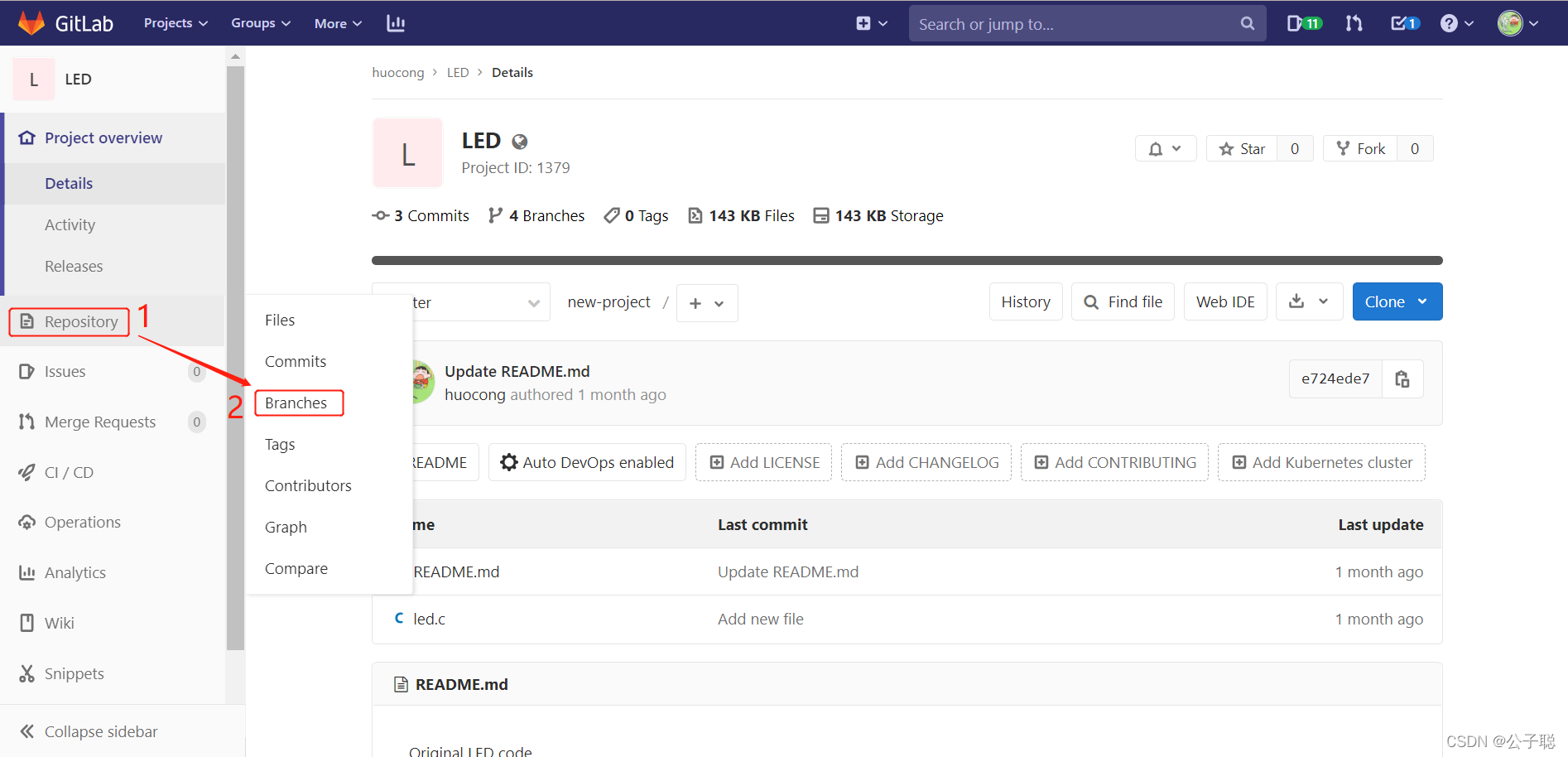Image resolution: width=1568 pixels, height=757 pixels.
Task: Click the LED breadcrumb link
Action: [x=458, y=72]
